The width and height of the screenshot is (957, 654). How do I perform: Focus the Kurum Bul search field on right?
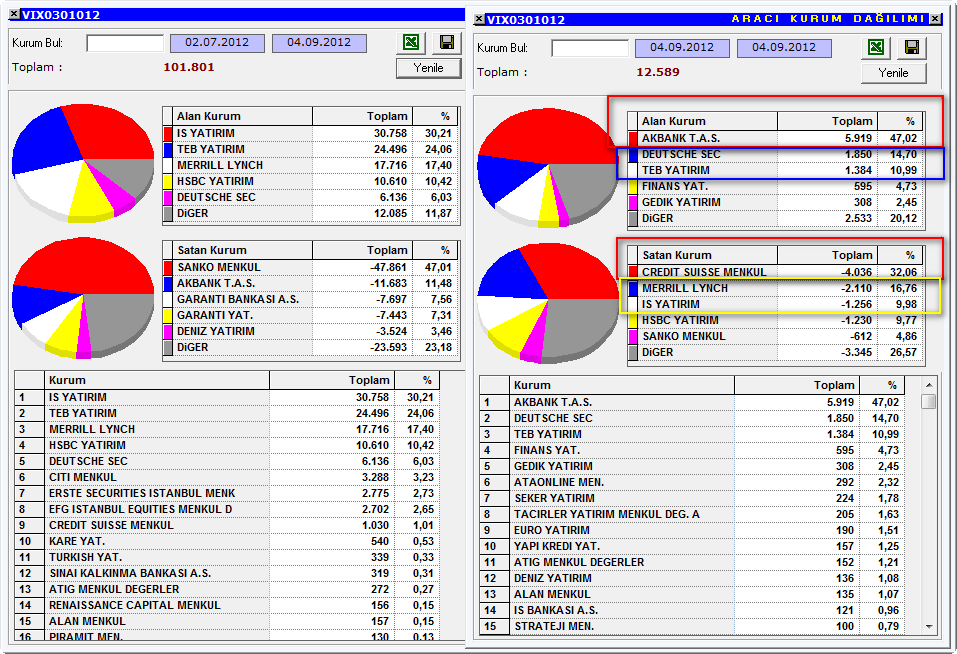[590, 48]
